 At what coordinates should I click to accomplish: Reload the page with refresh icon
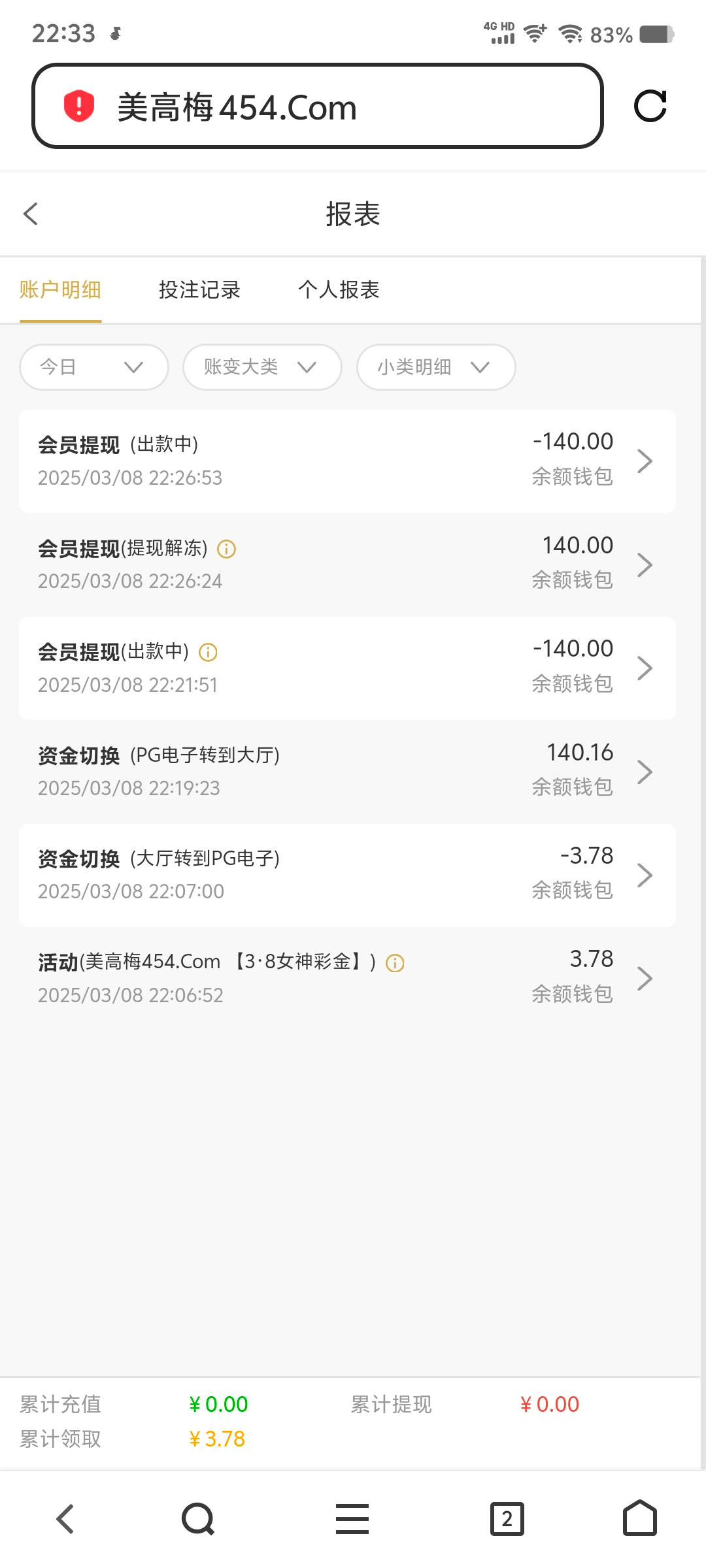tap(650, 106)
